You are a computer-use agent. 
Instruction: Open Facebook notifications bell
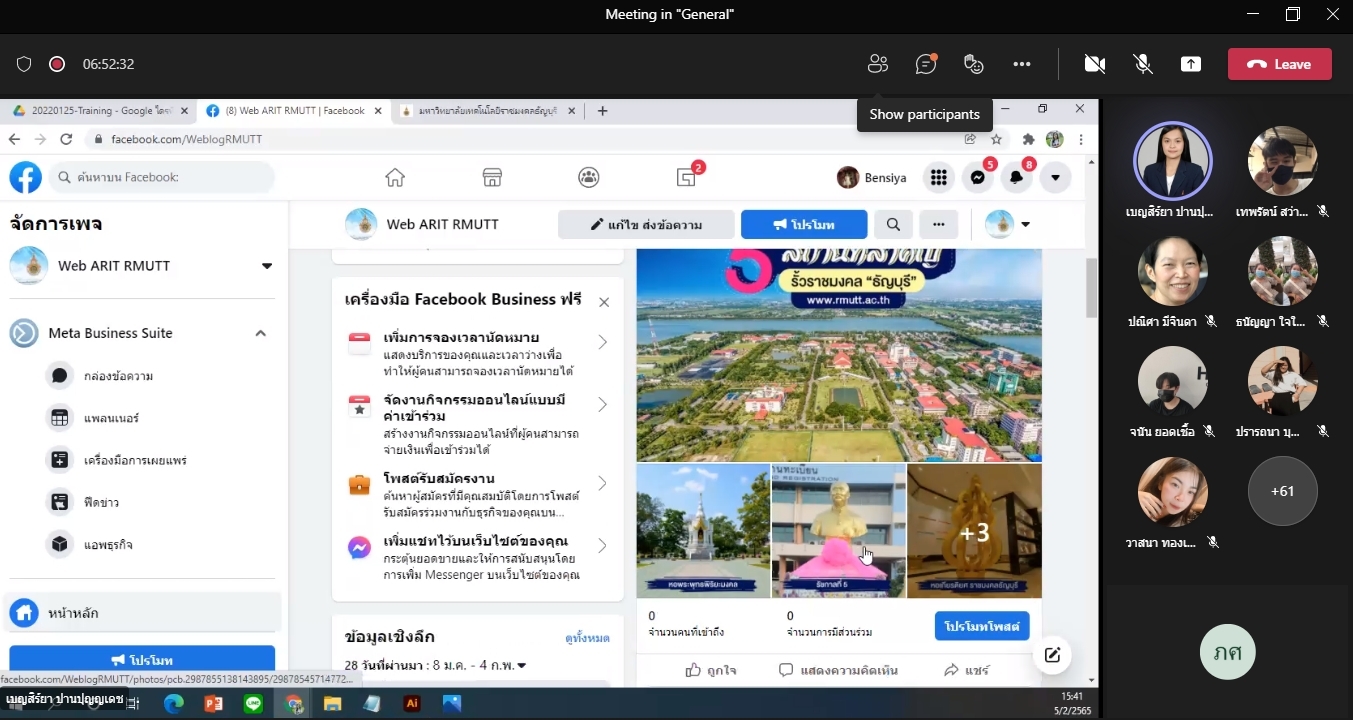(x=1016, y=178)
